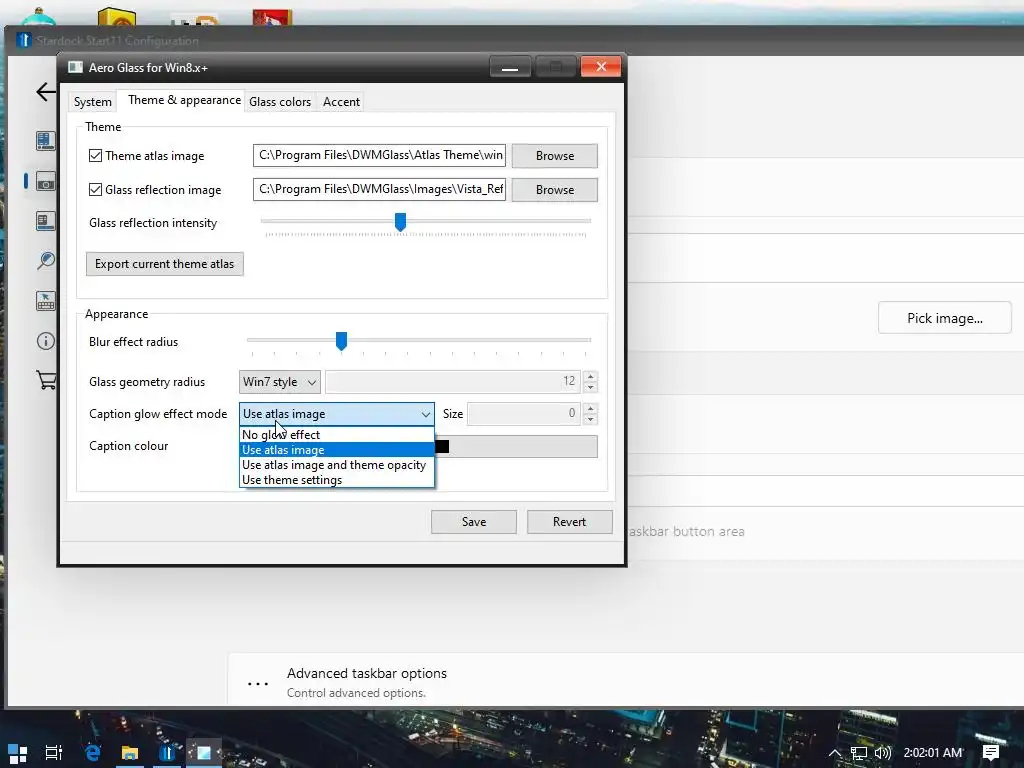Browse for theme atlas image
This screenshot has height=768, width=1024.
tap(554, 155)
